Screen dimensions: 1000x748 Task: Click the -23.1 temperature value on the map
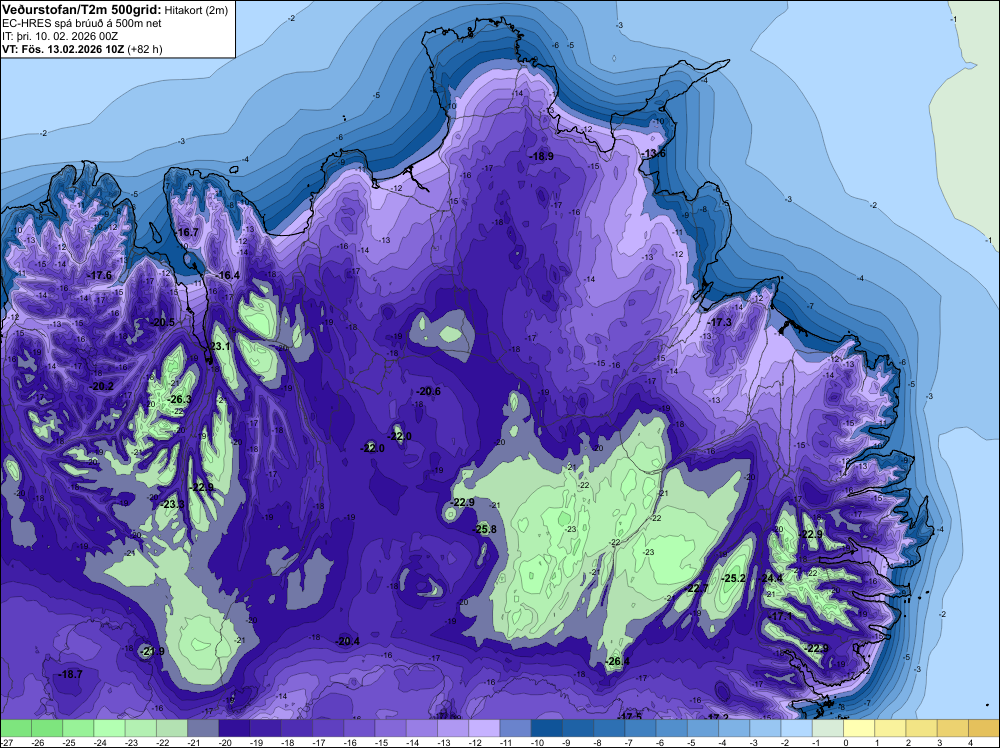click(x=219, y=347)
